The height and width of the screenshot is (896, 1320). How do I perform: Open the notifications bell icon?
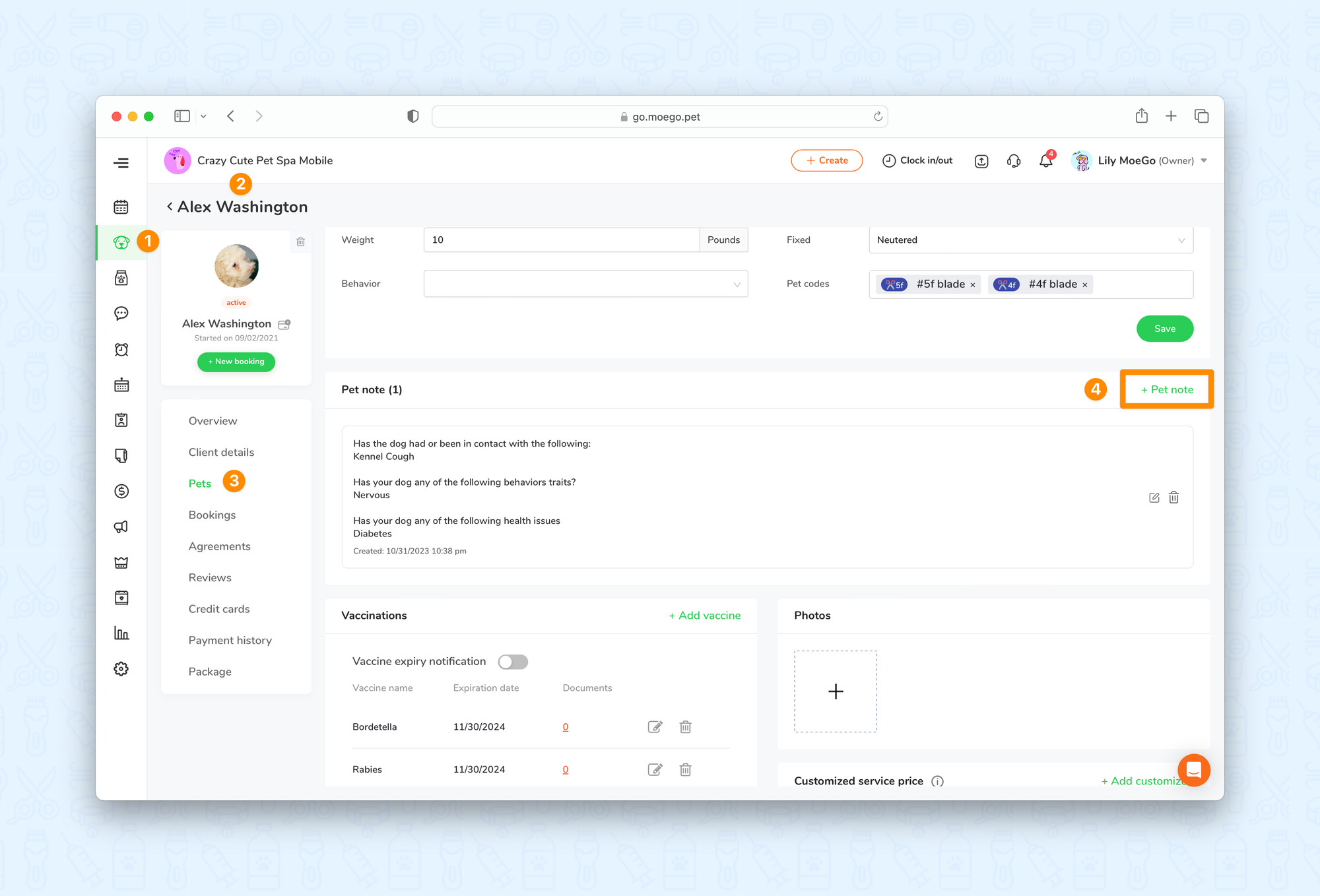pos(1045,161)
